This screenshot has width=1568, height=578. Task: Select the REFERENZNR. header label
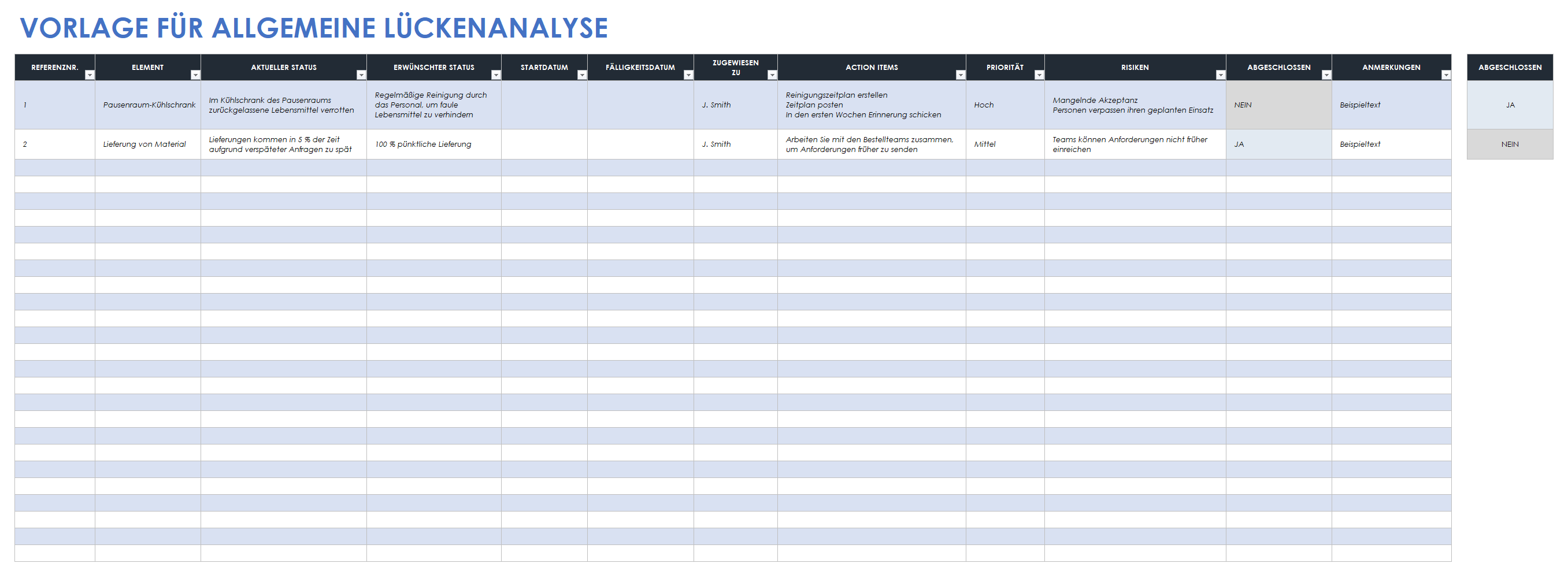pos(55,68)
